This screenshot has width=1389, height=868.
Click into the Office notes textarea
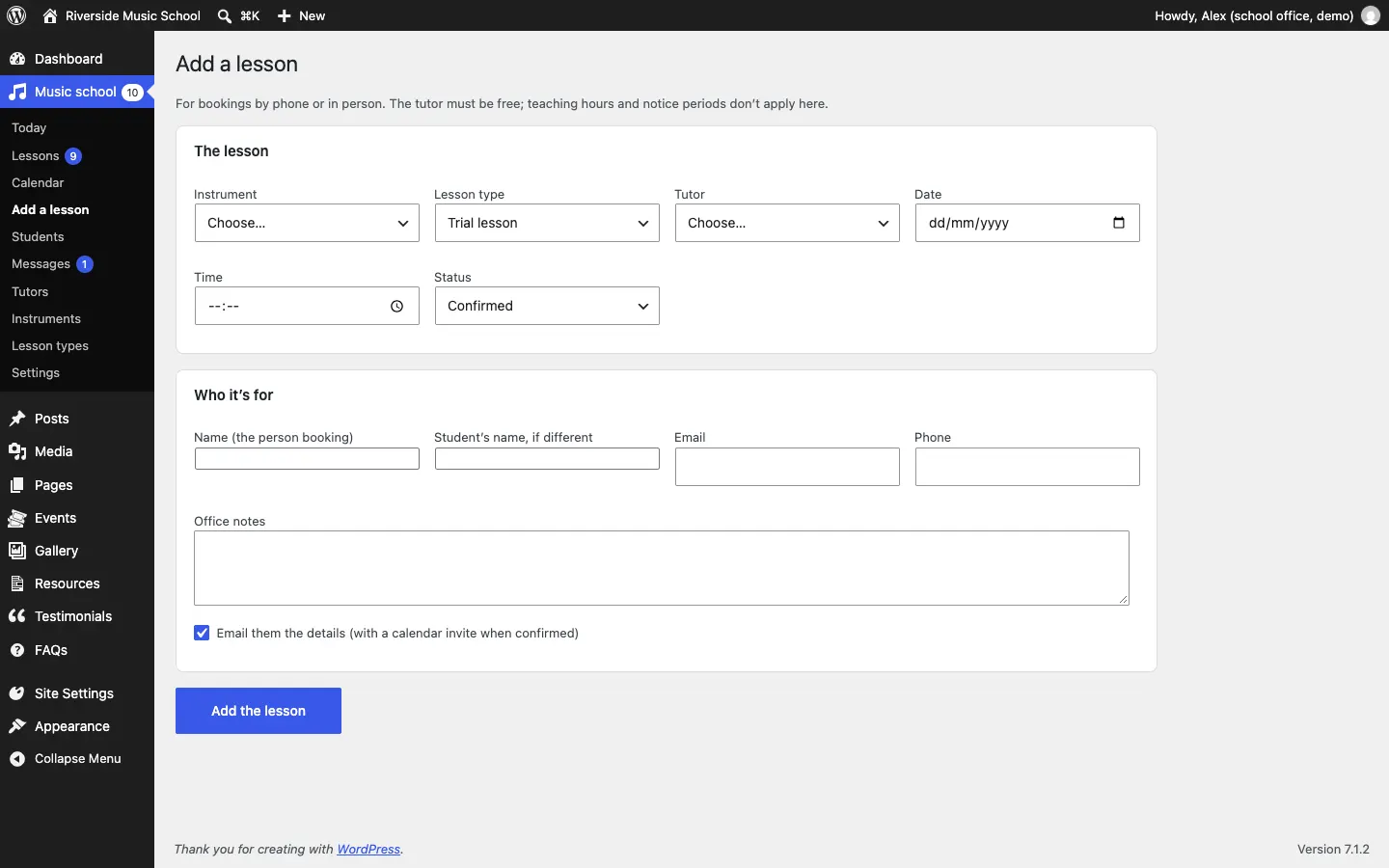[x=662, y=568]
